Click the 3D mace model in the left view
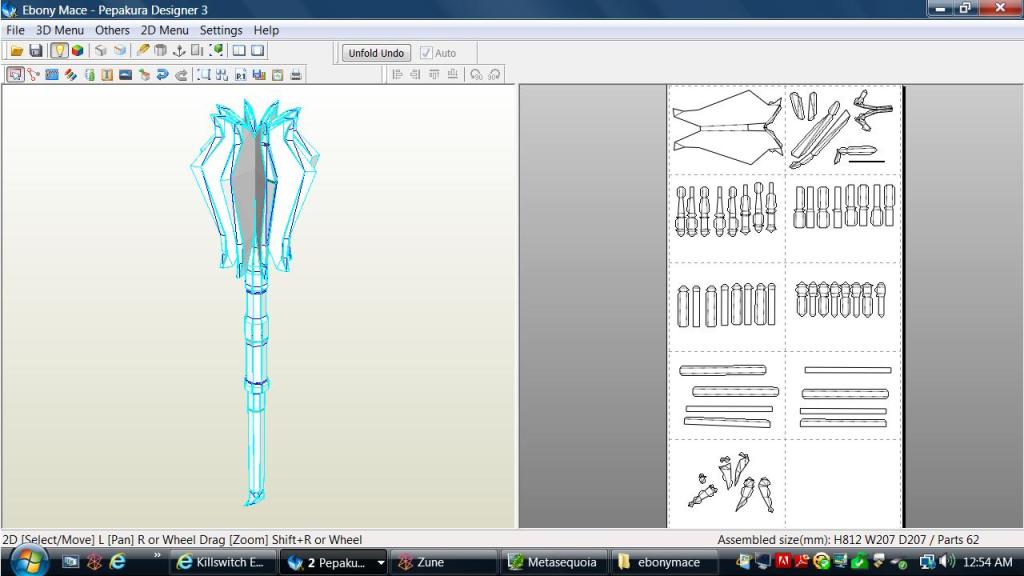This screenshot has height=576, width=1024. [x=255, y=300]
